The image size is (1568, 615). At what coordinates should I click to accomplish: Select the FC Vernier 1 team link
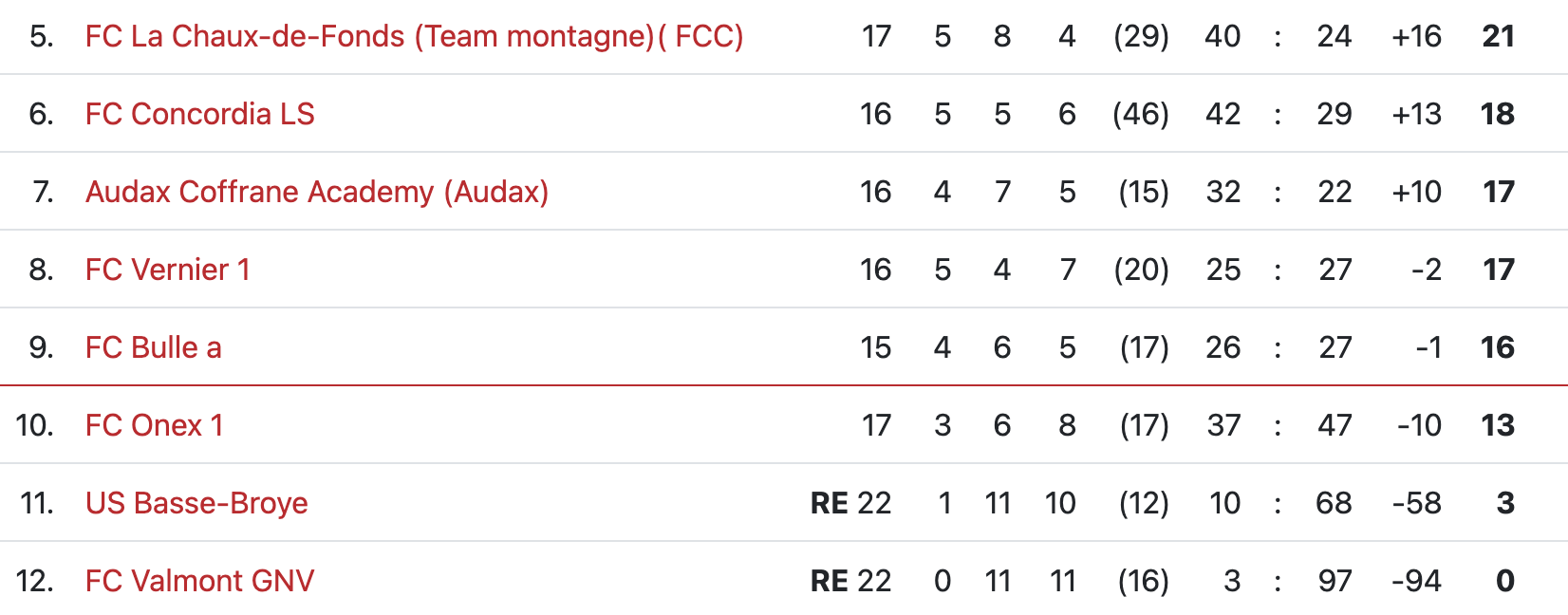tap(168, 270)
